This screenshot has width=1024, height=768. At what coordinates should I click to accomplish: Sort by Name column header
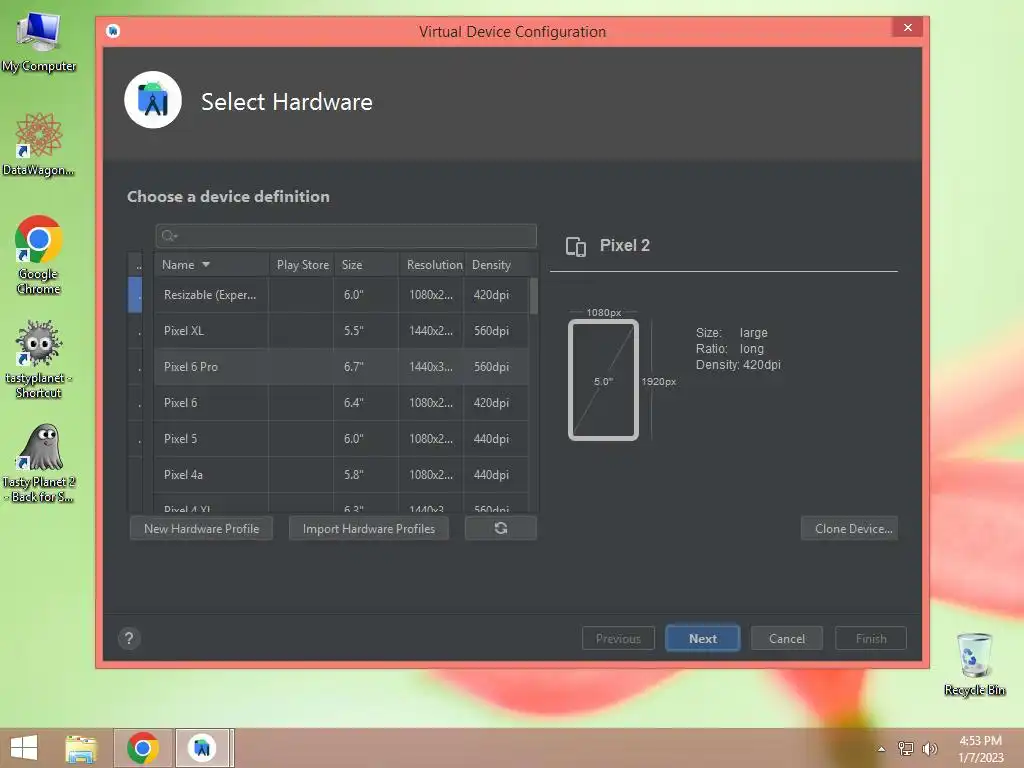[x=211, y=264]
